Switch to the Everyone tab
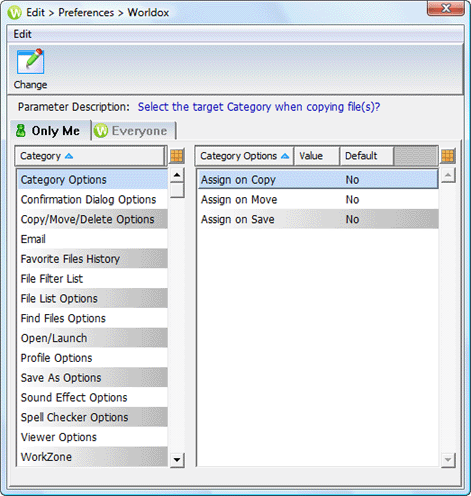The width and height of the screenshot is (471, 496). 134,131
